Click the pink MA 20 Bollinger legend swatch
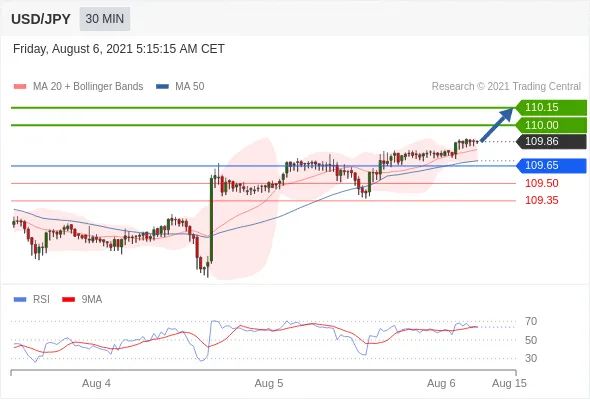Image resolution: width=590 pixels, height=400 pixels. (20, 87)
